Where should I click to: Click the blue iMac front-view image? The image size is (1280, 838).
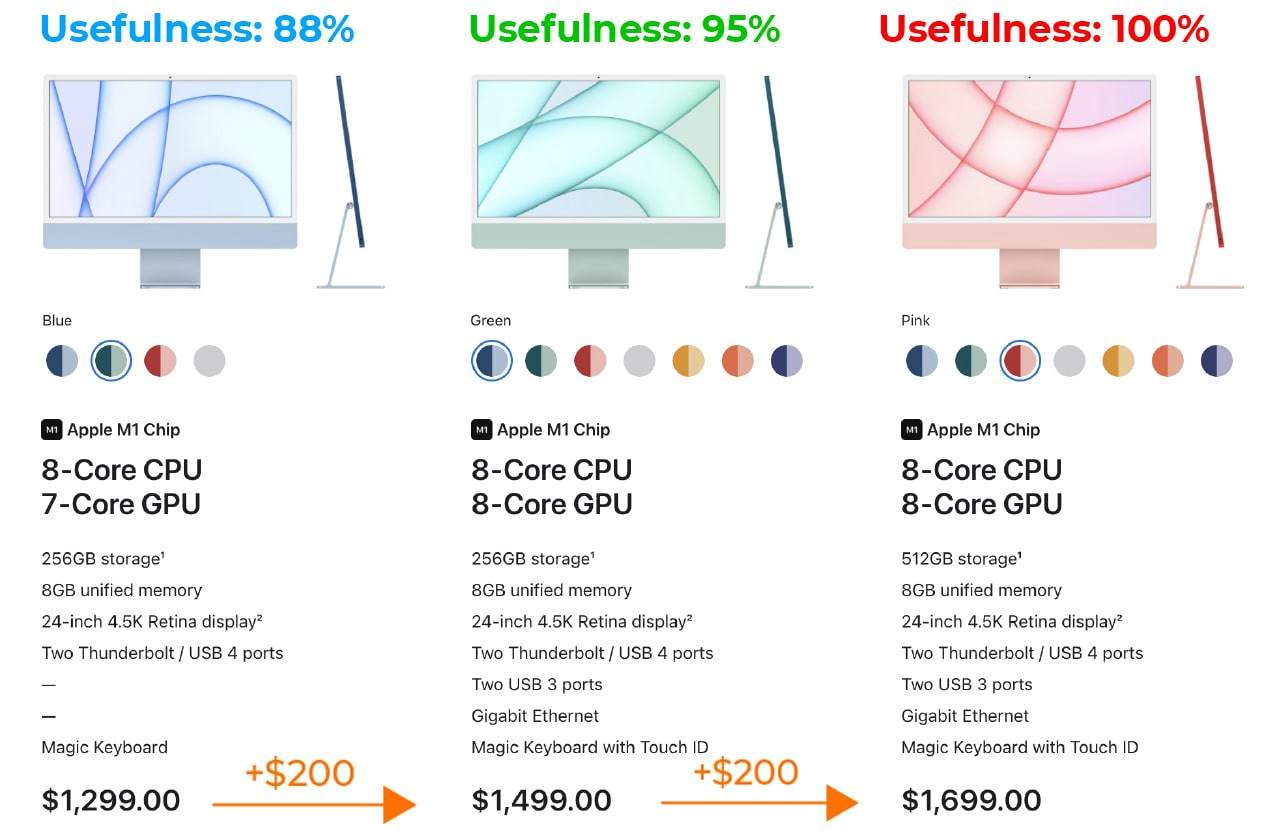click(170, 180)
